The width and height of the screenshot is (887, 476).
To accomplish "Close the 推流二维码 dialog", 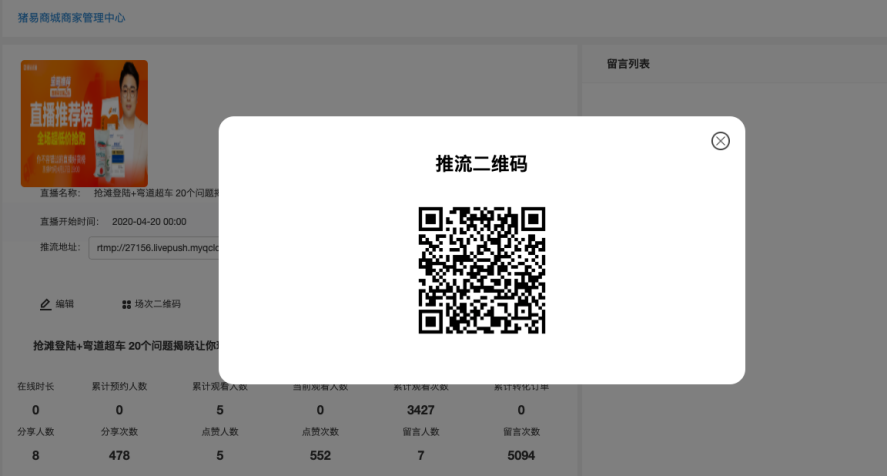I will coord(720,141).
